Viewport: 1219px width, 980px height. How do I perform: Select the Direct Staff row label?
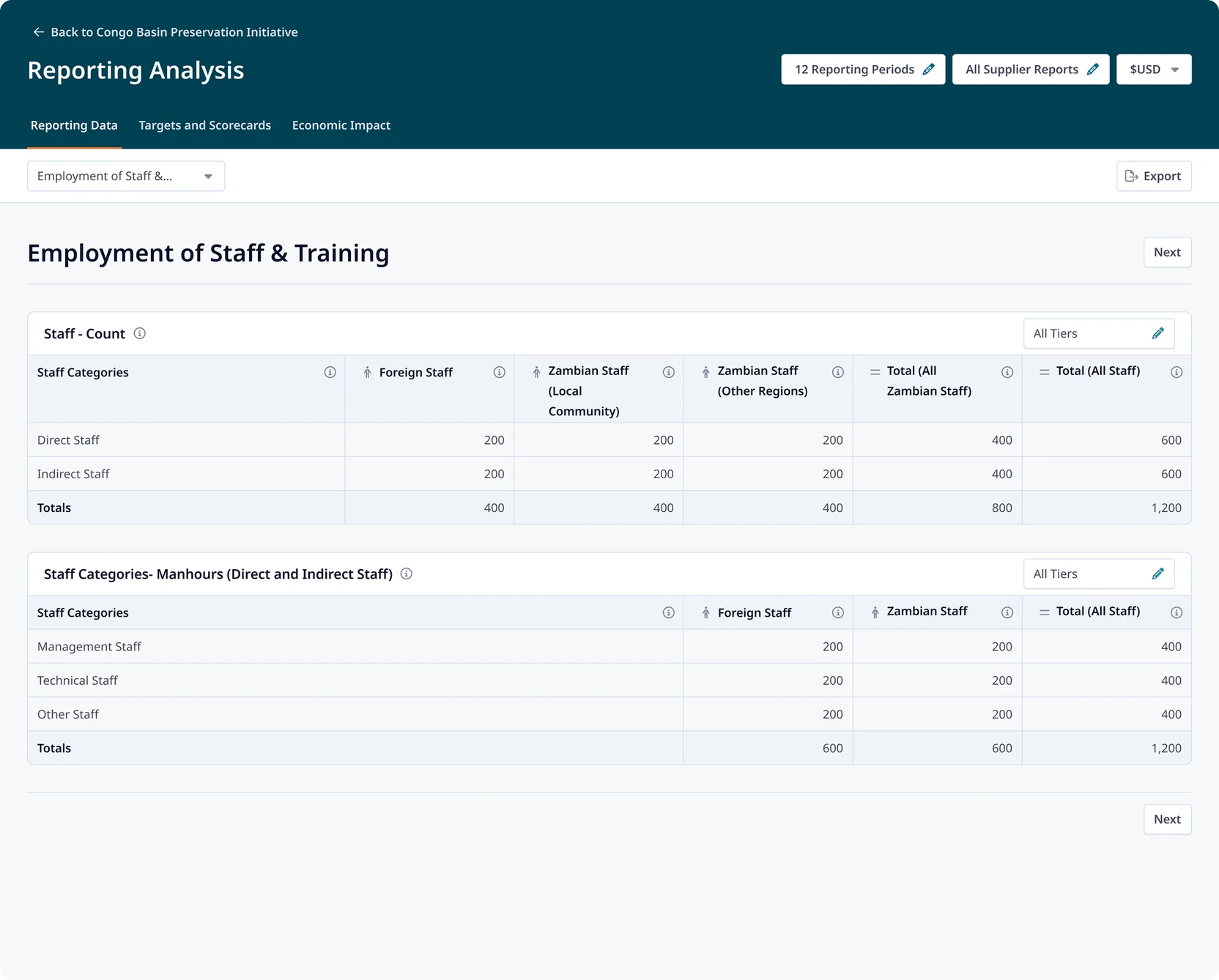[68, 440]
